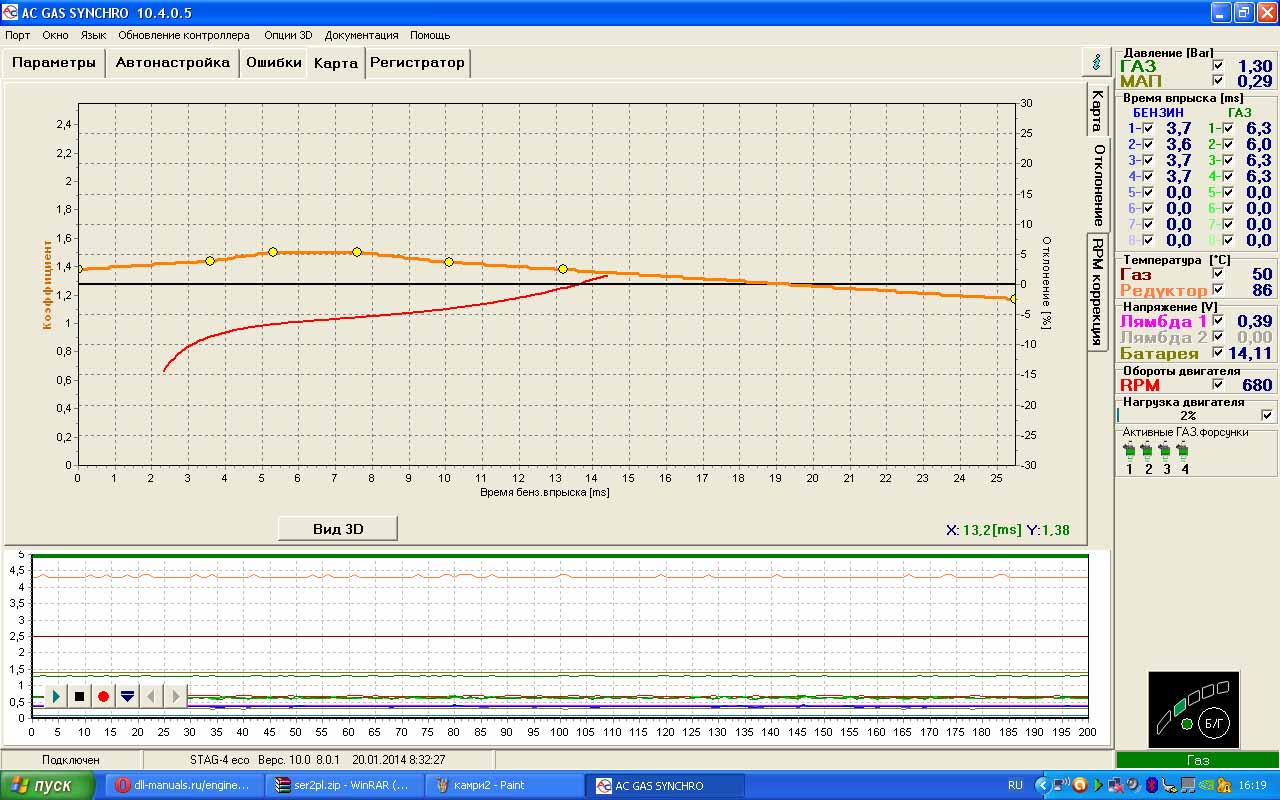Select the vertical Карта side tab

[1097, 110]
